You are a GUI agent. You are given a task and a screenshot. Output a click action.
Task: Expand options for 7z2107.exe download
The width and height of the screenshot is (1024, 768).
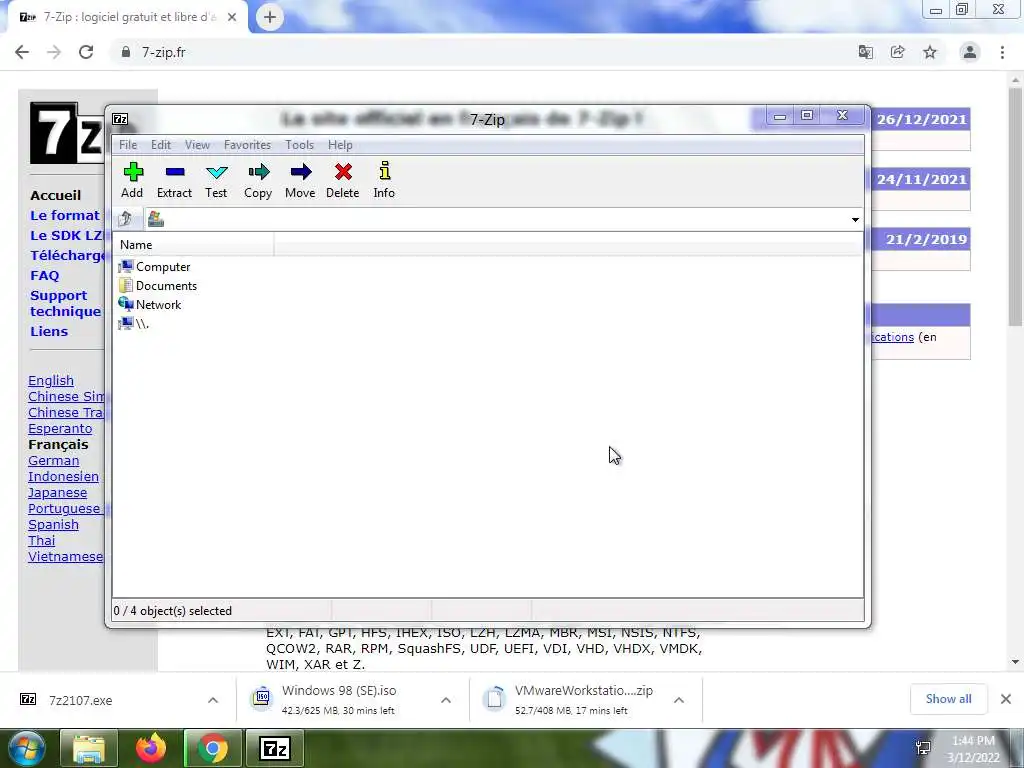(213, 700)
